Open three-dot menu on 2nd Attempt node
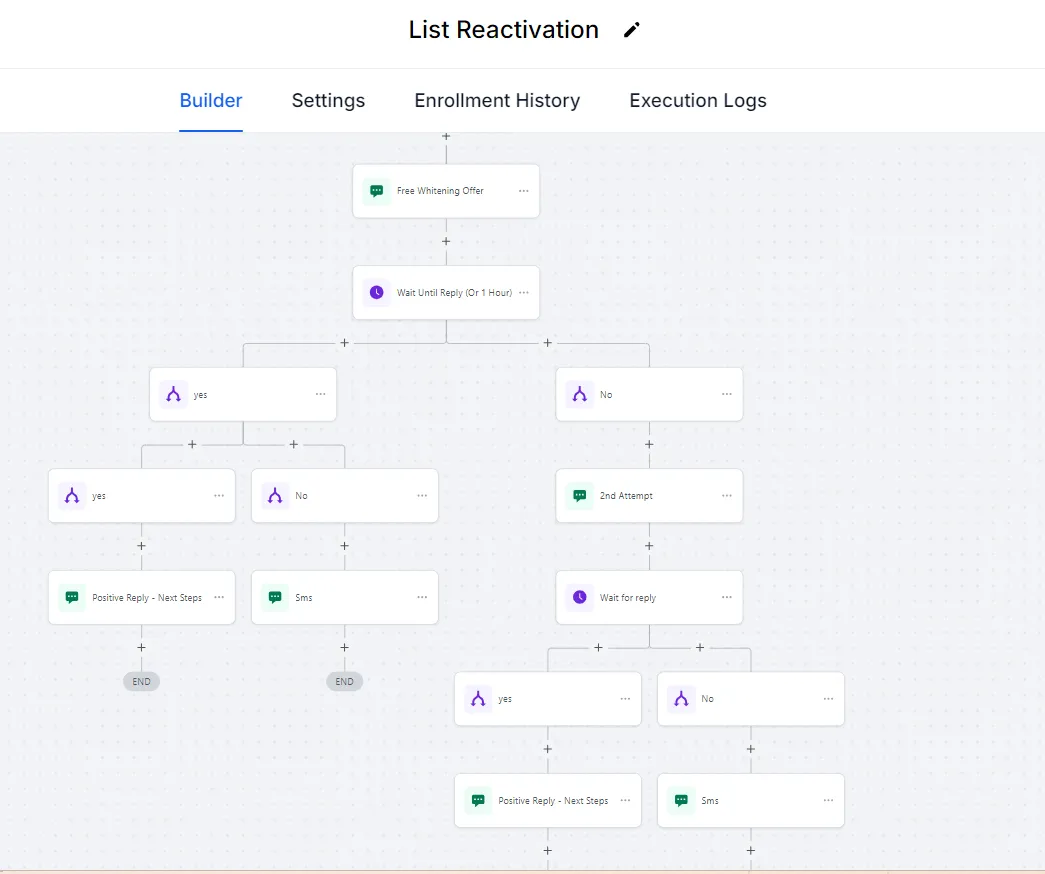The height and width of the screenshot is (874, 1045). pos(726,496)
